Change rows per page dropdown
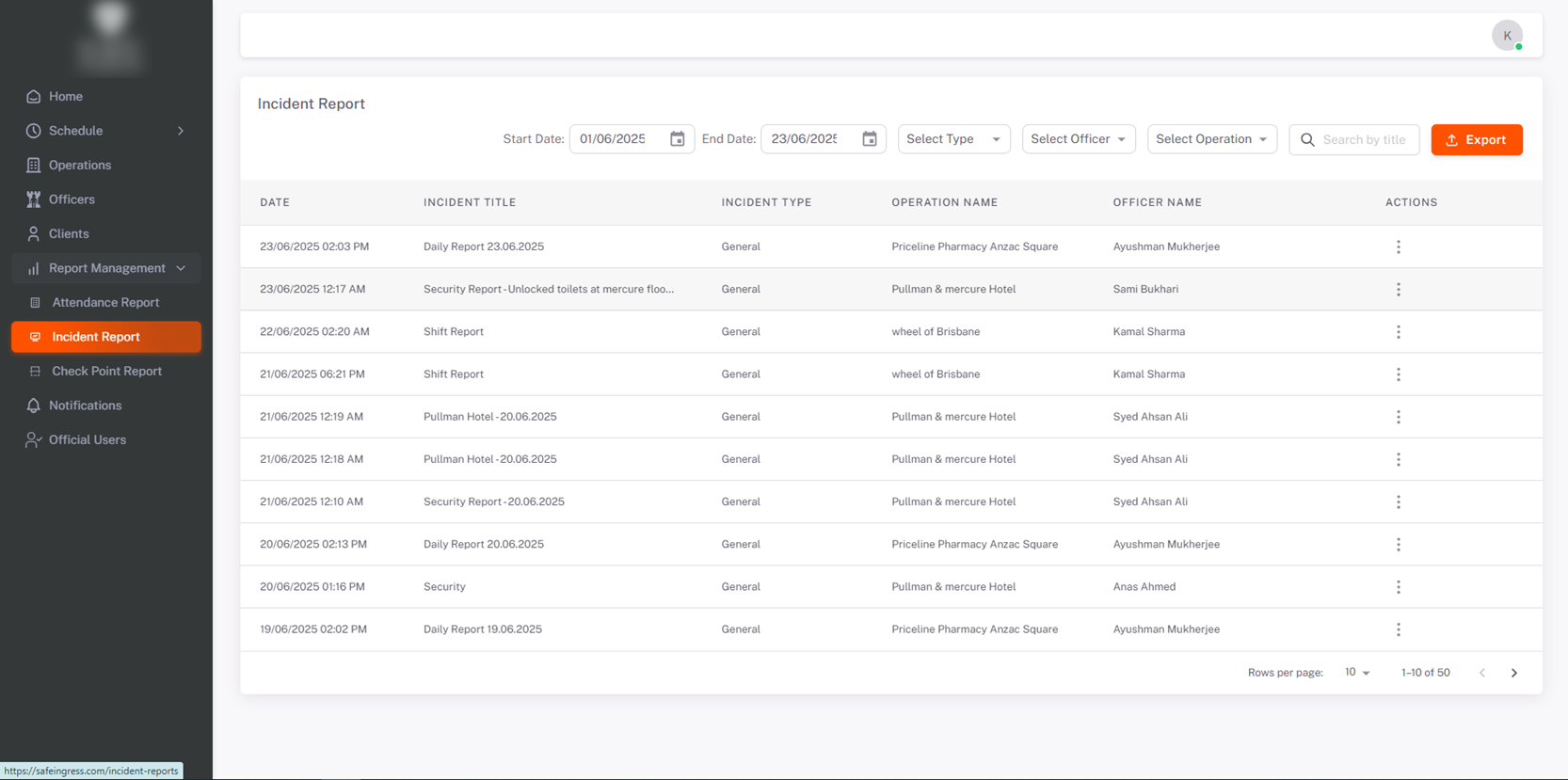The width and height of the screenshot is (1568, 780). click(x=1356, y=673)
